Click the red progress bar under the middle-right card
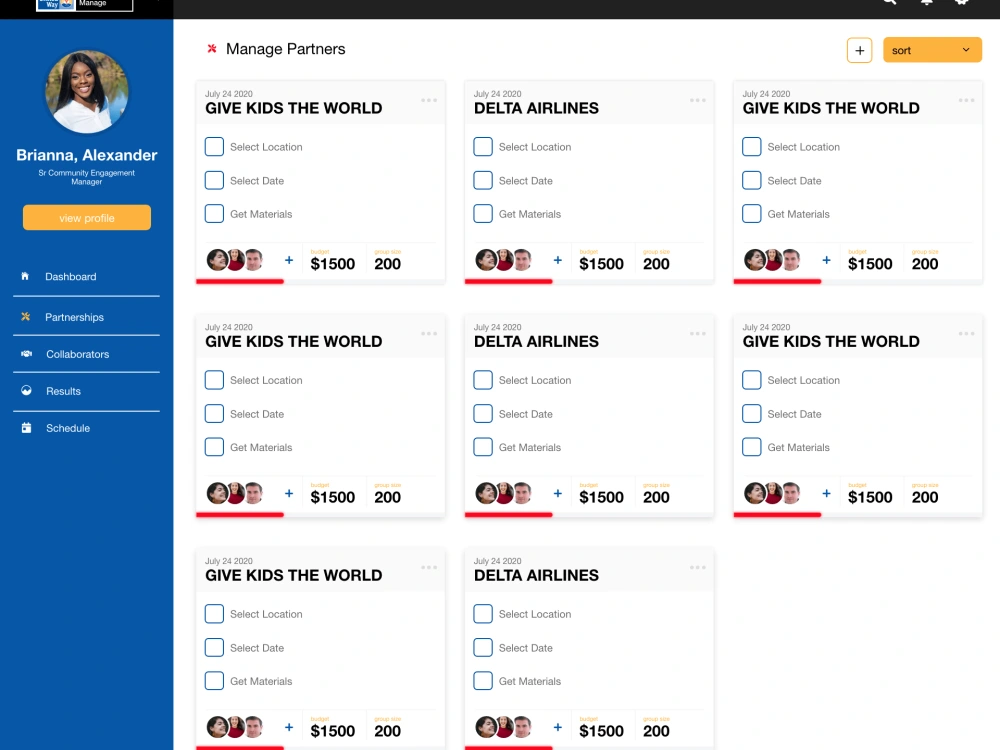 777,515
